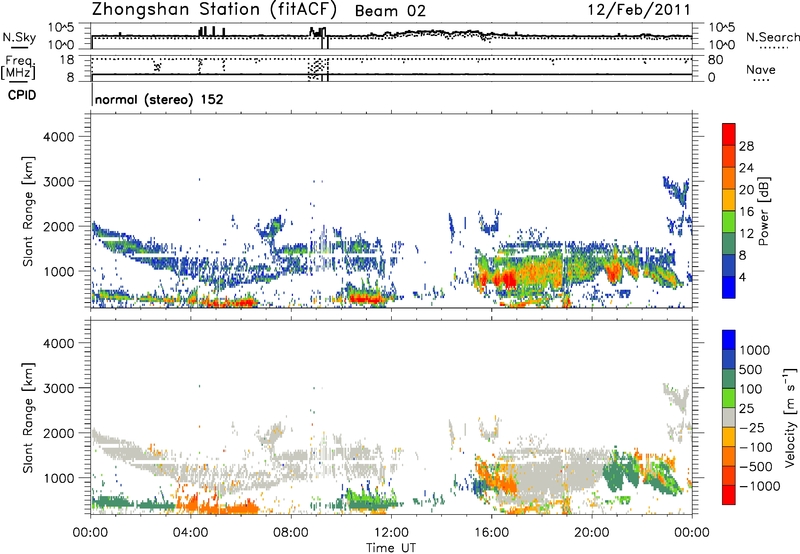Click the "4000" tick of the Power panel

tap(58, 137)
